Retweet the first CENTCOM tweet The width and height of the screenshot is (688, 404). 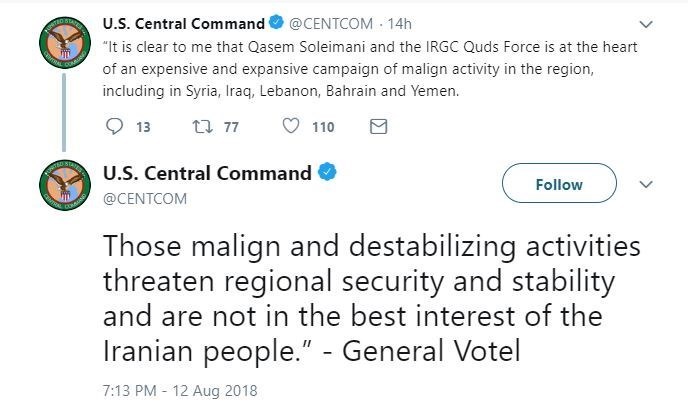tap(203, 127)
